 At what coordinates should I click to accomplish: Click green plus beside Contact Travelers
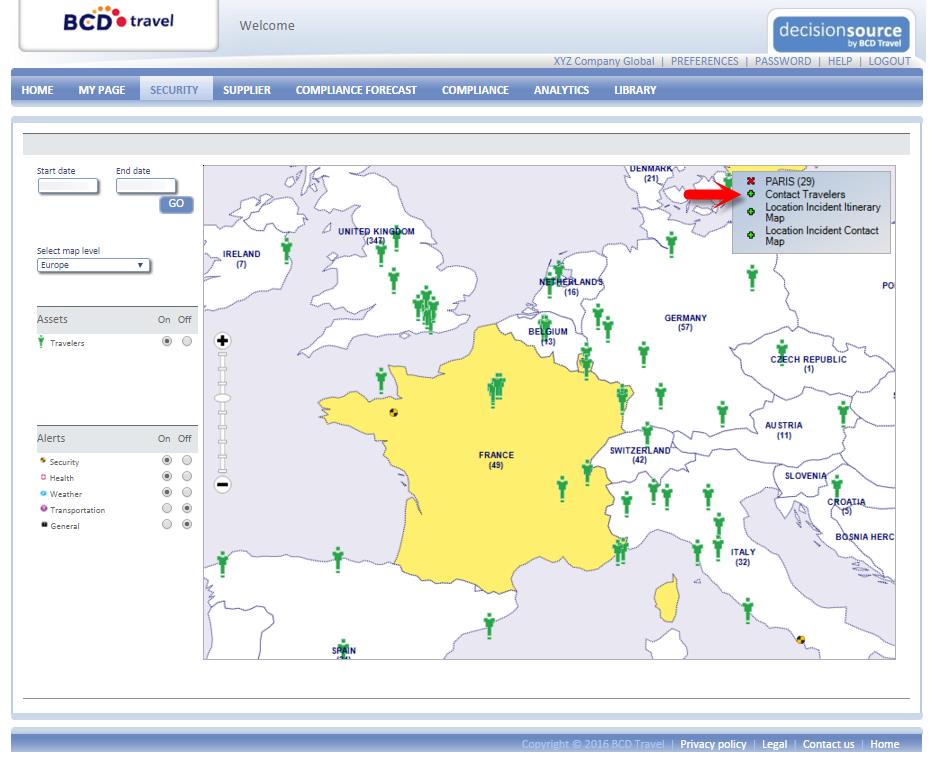pyautogui.click(x=751, y=194)
